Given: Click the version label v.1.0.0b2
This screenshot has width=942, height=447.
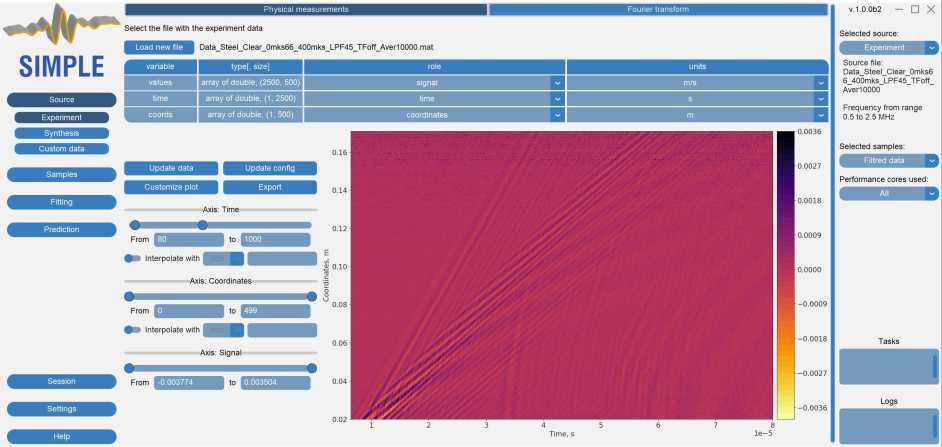Looking at the screenshot, I should tap(865, 9).
